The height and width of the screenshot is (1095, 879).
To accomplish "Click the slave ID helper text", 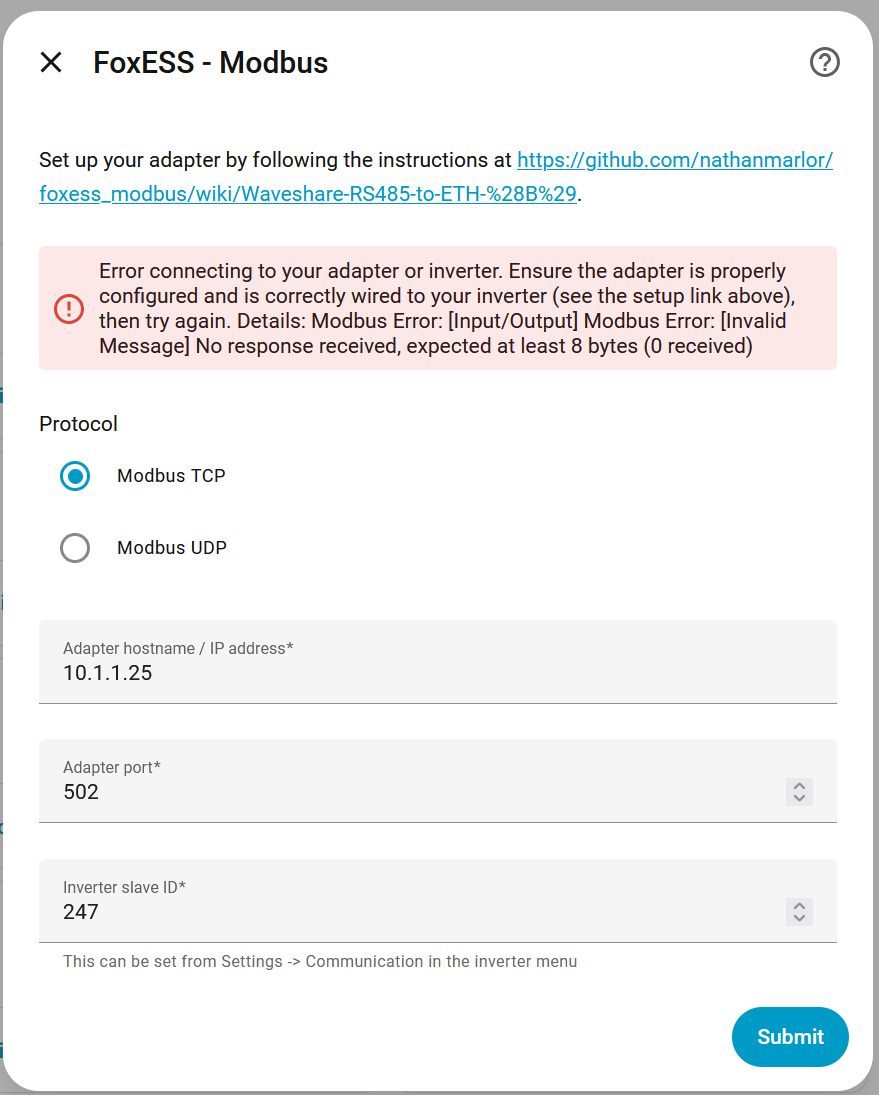I will pyautogui.click(x=320, y=962).
